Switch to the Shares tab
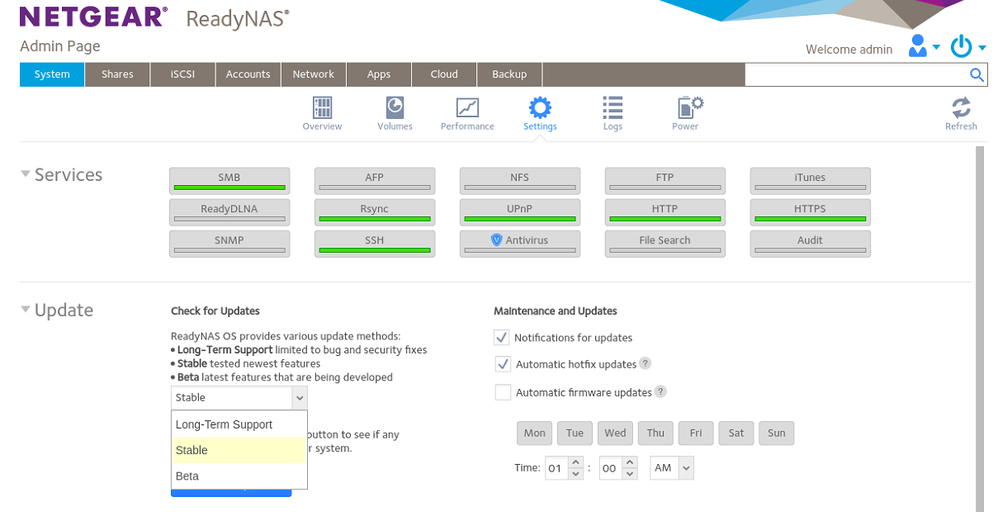The height and width of the screenshot is (512, 998). pyautogui.click(x=118, y=75)
